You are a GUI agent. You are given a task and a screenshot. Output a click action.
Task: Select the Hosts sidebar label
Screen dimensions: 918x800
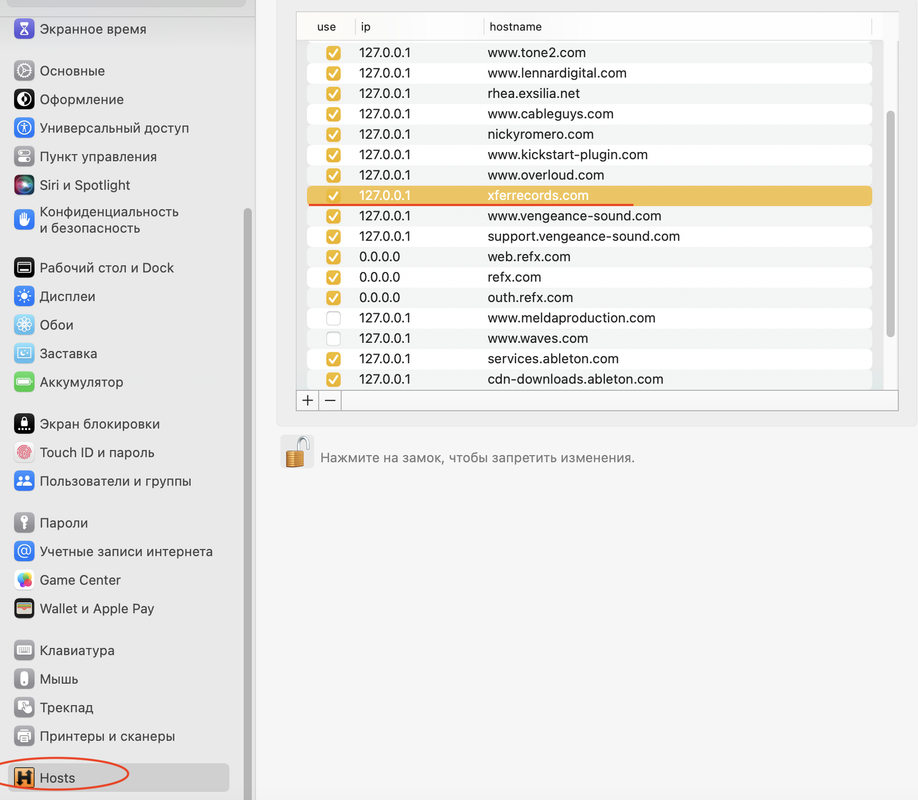pos(57,778)
